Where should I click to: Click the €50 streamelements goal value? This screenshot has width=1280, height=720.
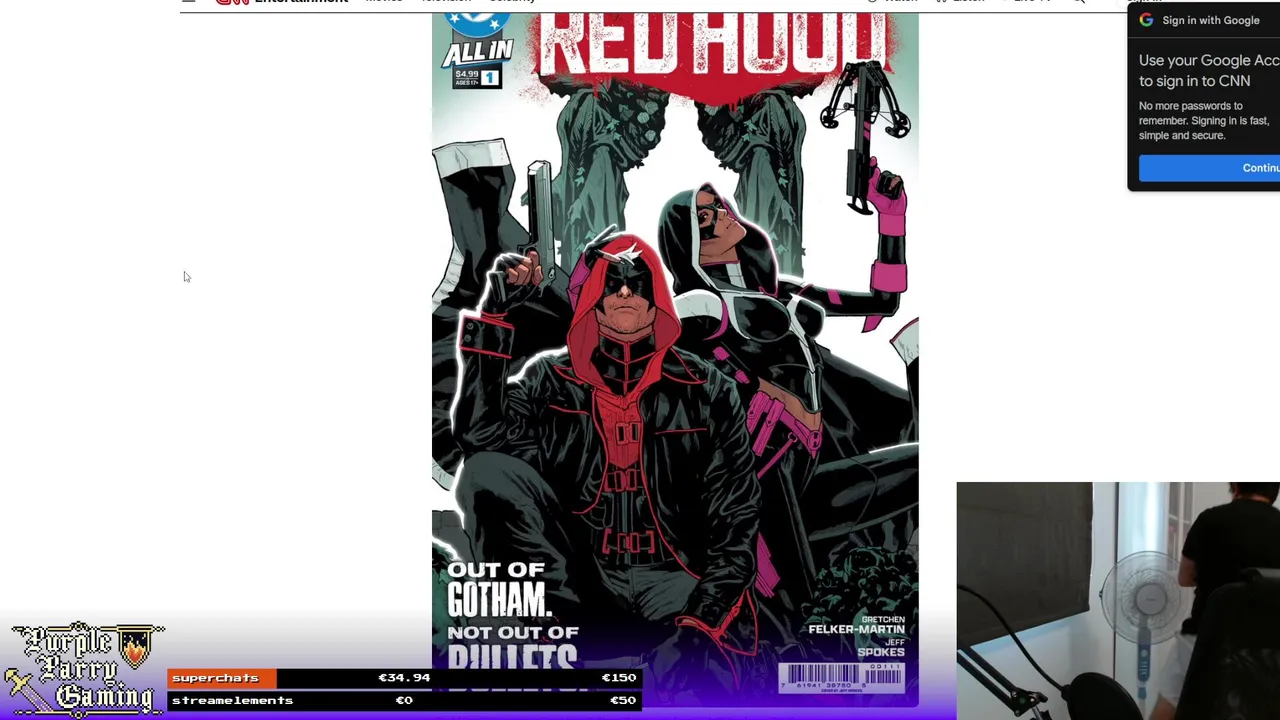(x=622, y=700)
